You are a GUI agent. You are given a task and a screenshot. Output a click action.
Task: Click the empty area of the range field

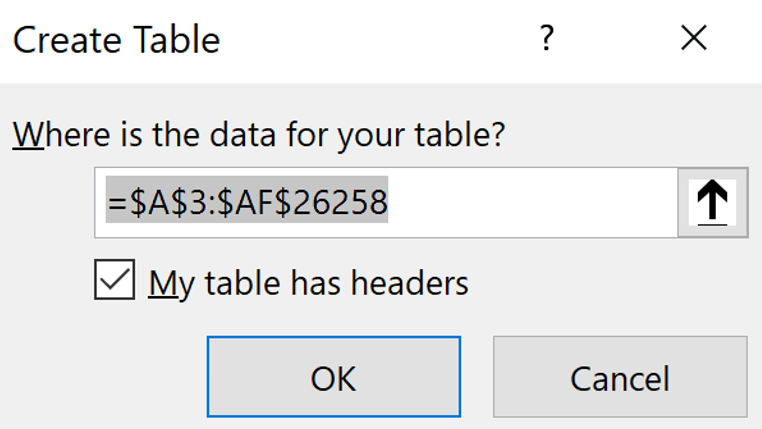pyautogui.click(x=533, y=203)
